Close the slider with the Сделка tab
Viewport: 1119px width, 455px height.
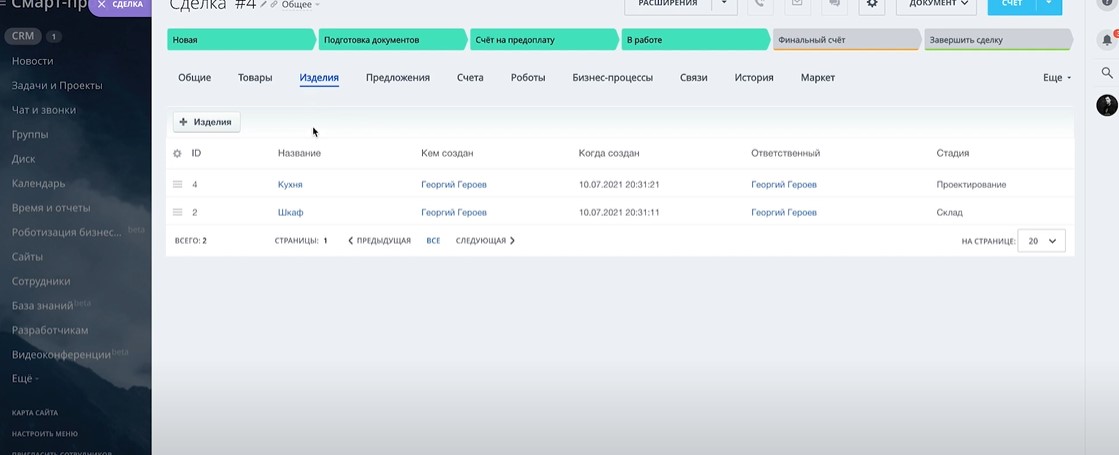[101, 4]
